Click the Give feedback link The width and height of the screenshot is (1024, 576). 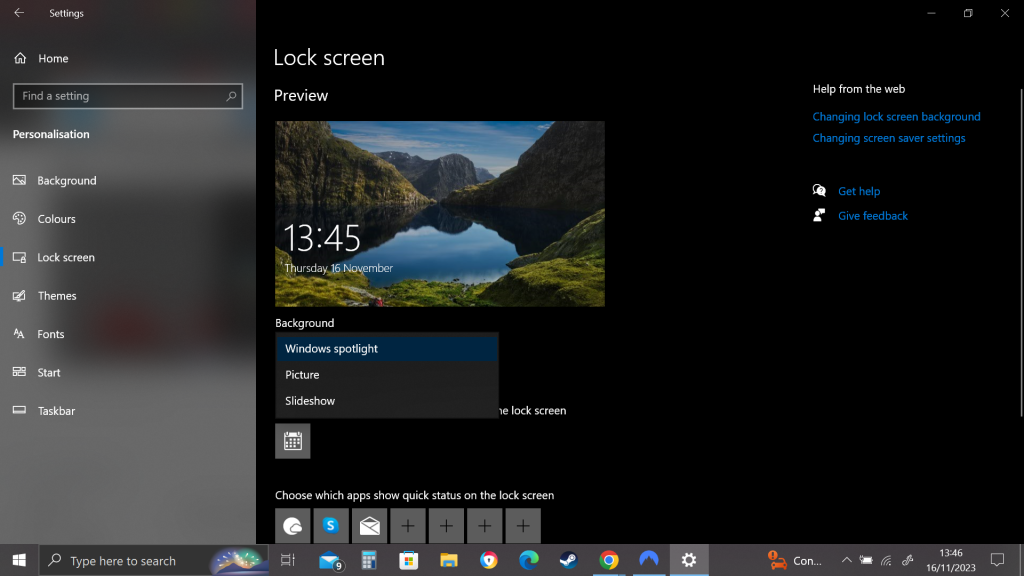point(872,216)
